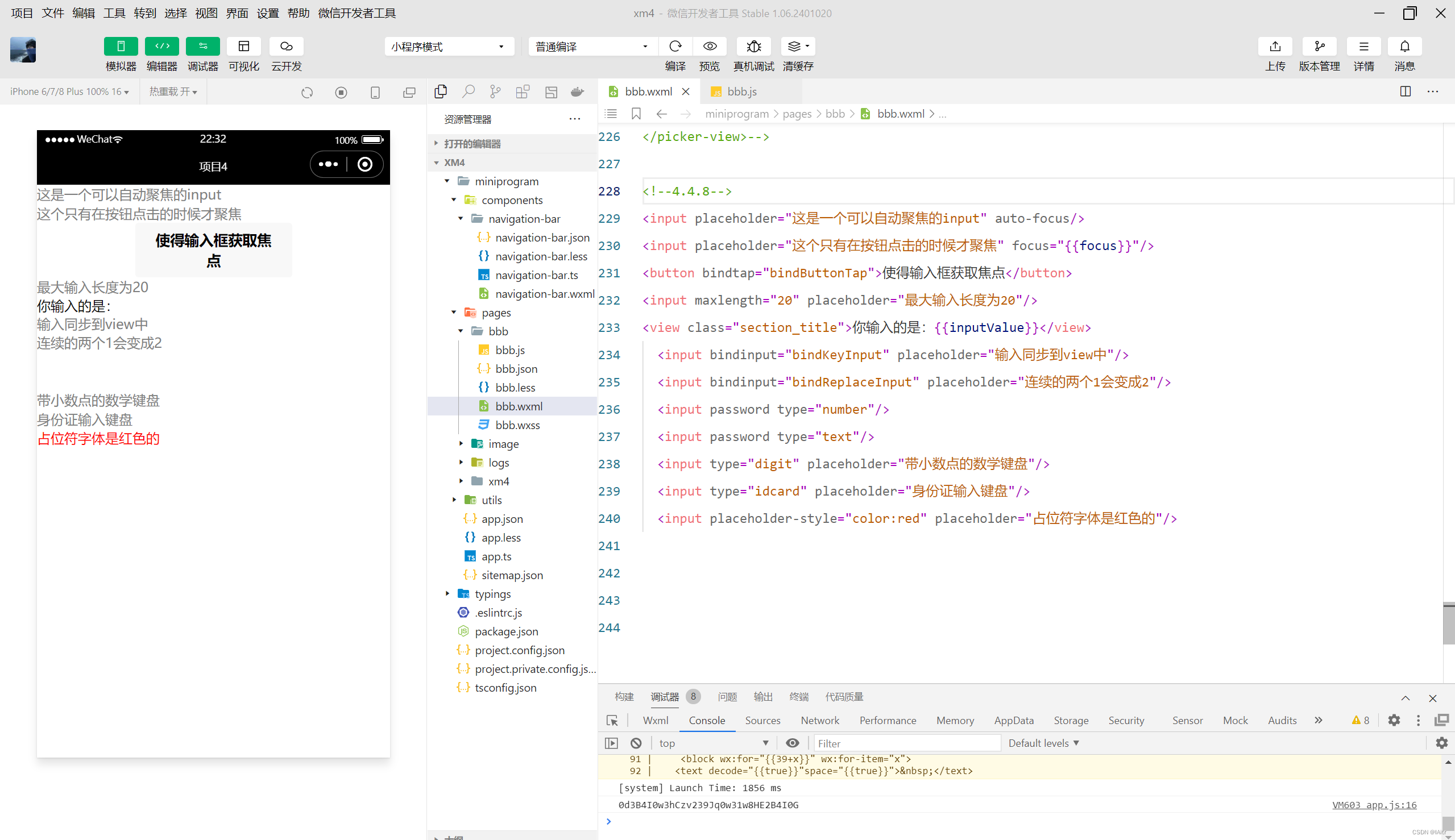Click the 预览 preview eye icon
The width and height of the screenshot is (1455, 840).
(x=710, y=46)
